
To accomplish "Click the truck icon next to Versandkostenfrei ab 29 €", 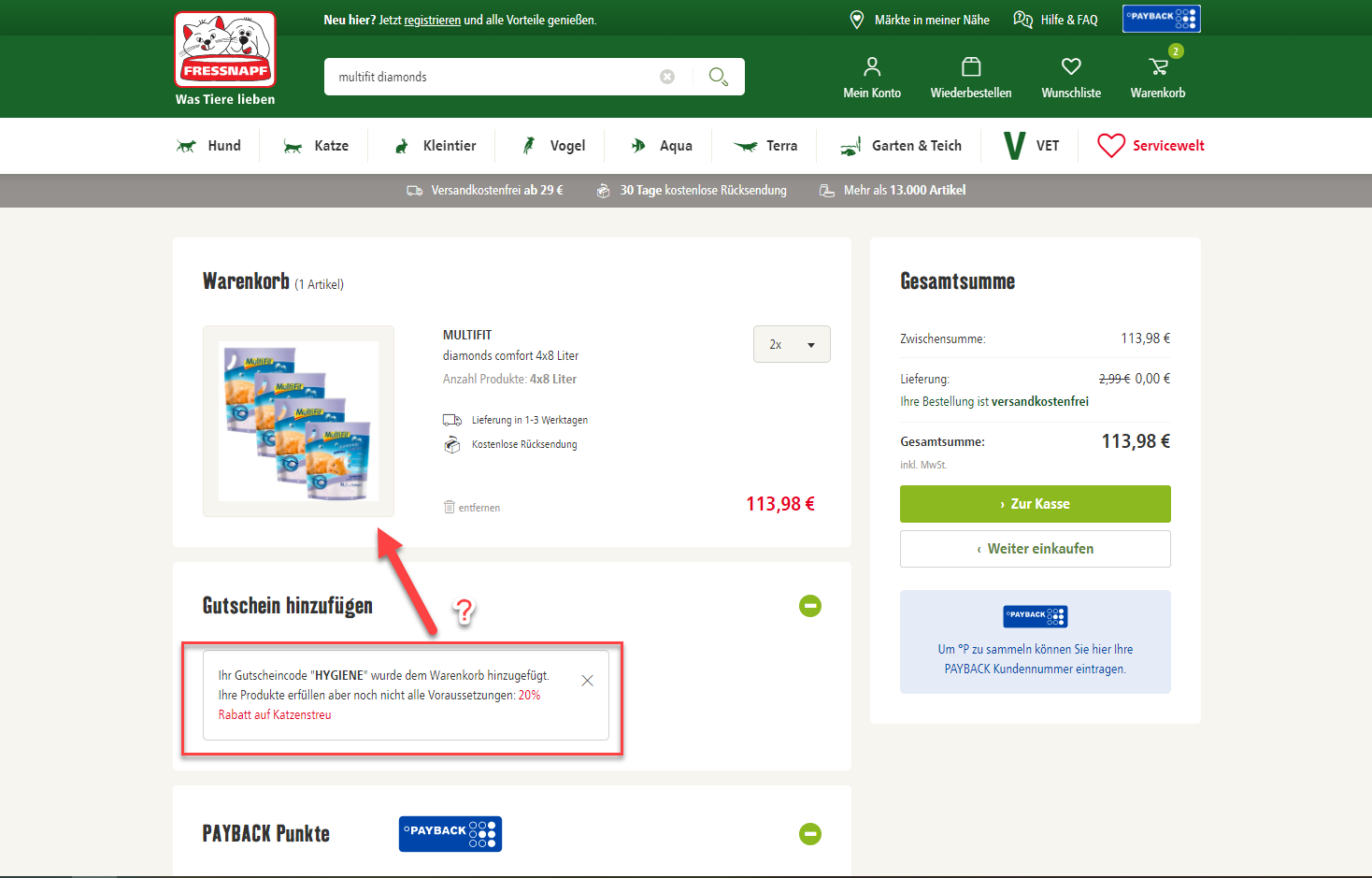I will pos(415,191).
